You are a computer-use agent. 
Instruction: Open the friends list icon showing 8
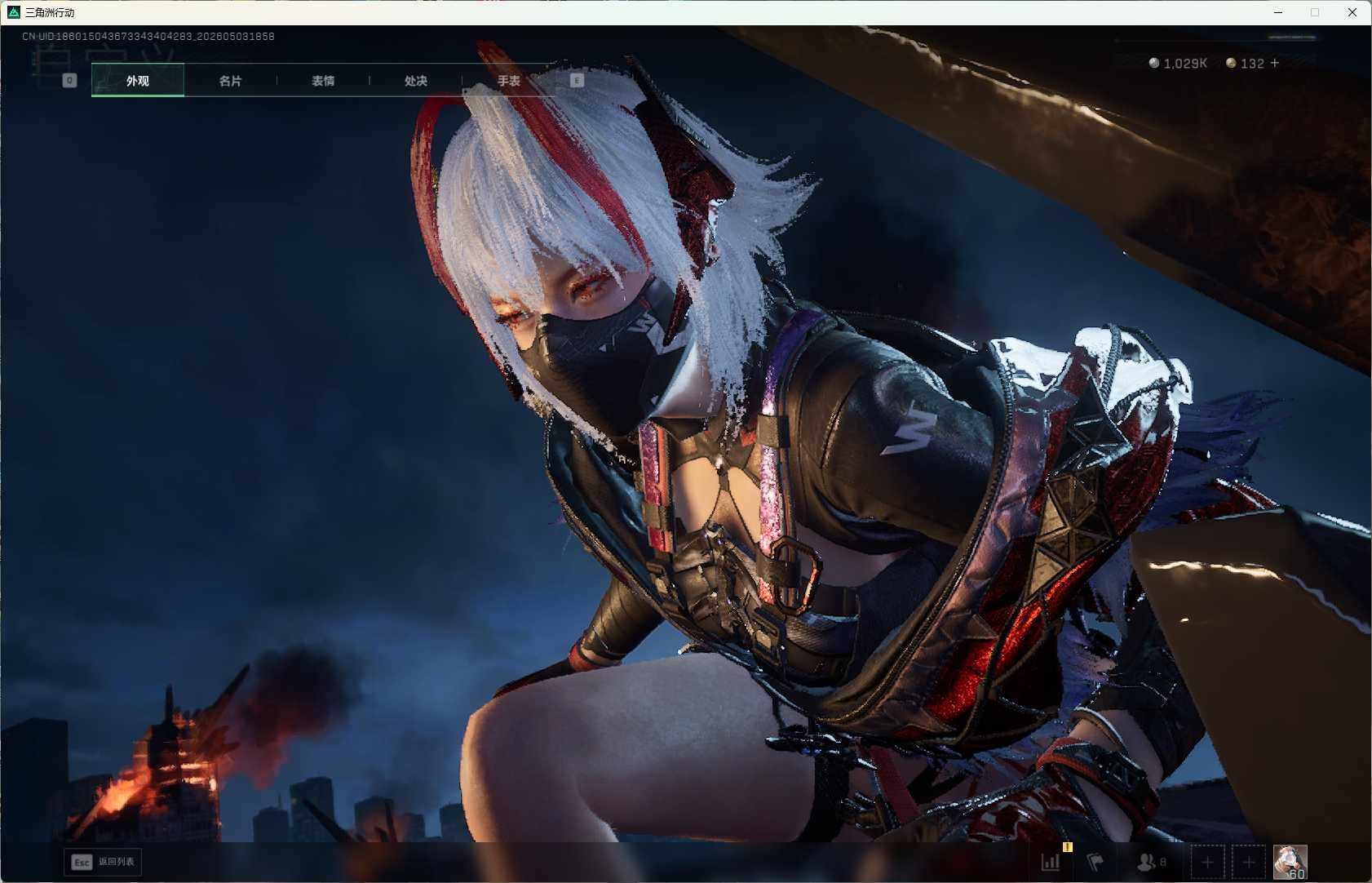[1151, 862]
